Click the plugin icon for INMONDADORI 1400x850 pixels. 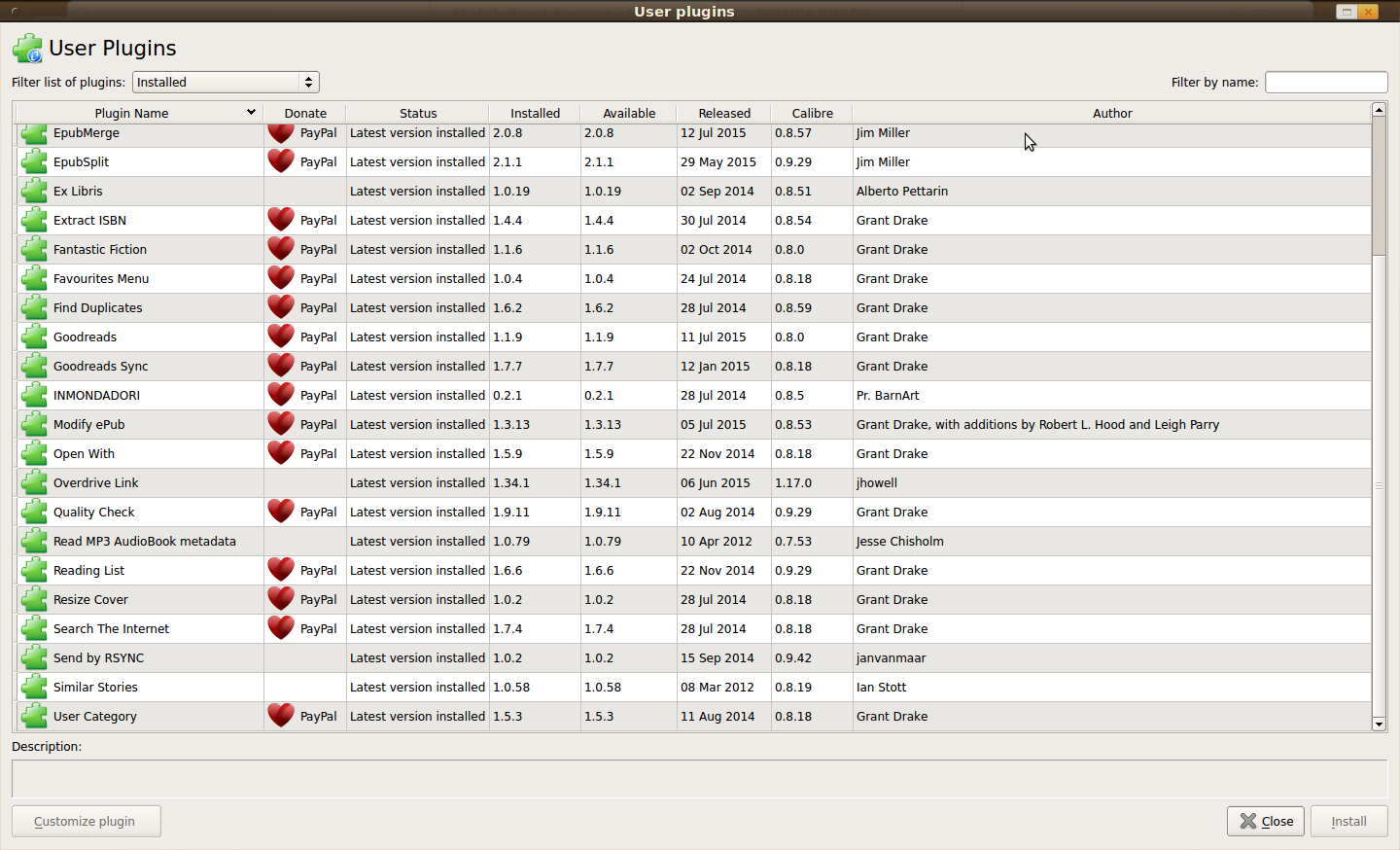(34, 395)
